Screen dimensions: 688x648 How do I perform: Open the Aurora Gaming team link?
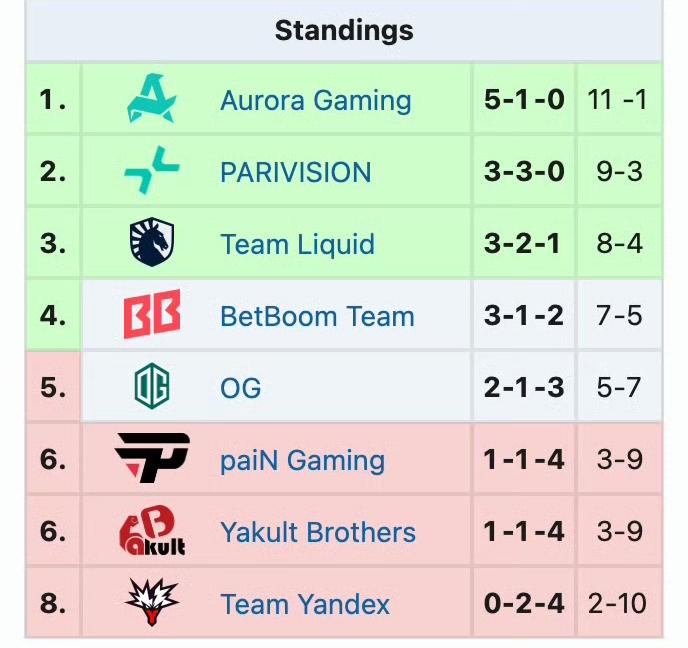click(x=315, y=100)
